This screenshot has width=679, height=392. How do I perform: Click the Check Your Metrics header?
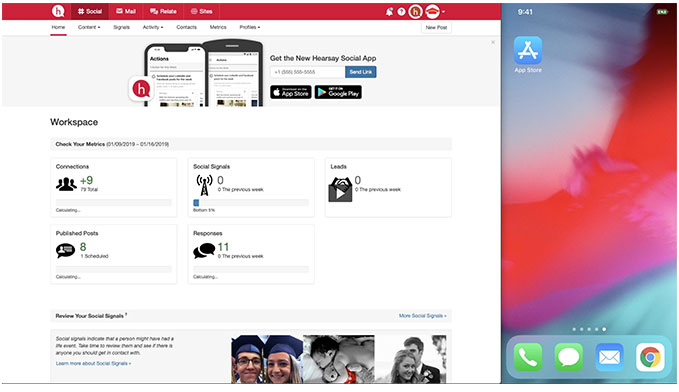[x=251, y=144]
